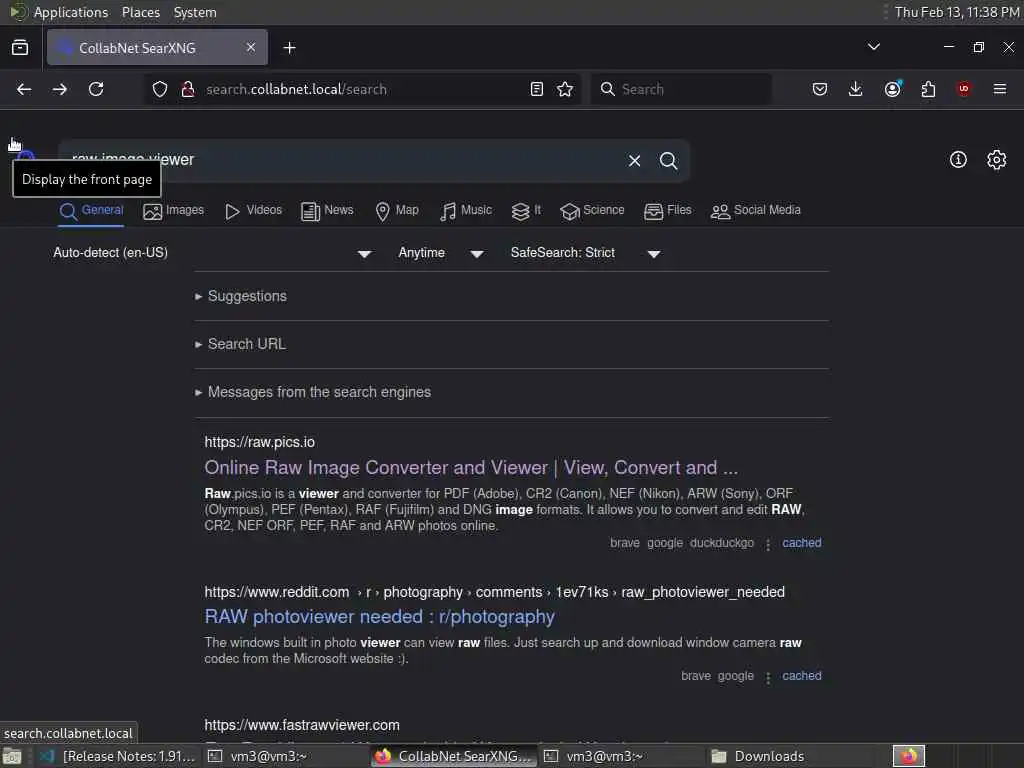Toggle reader view in address bar
Viewport: 1024px width, 768px height.
click(x=537, y=89)
